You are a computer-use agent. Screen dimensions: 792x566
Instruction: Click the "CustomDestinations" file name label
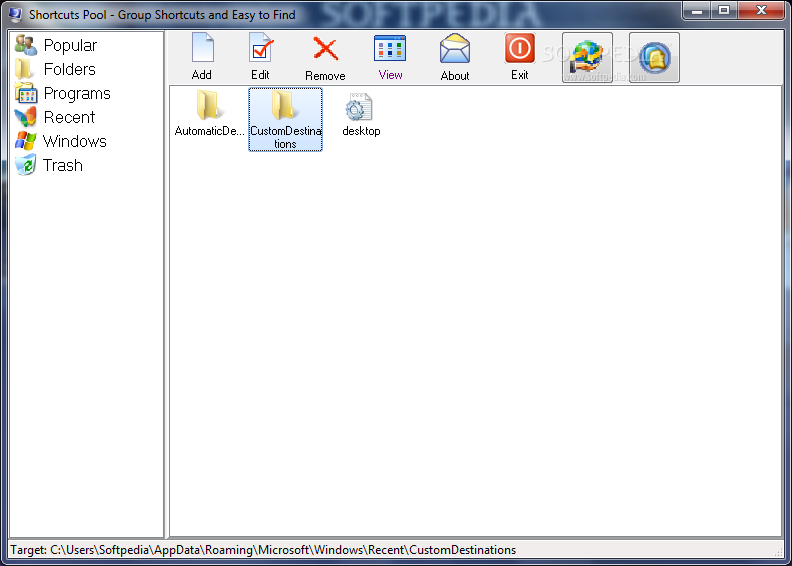[x=285, y=137]
